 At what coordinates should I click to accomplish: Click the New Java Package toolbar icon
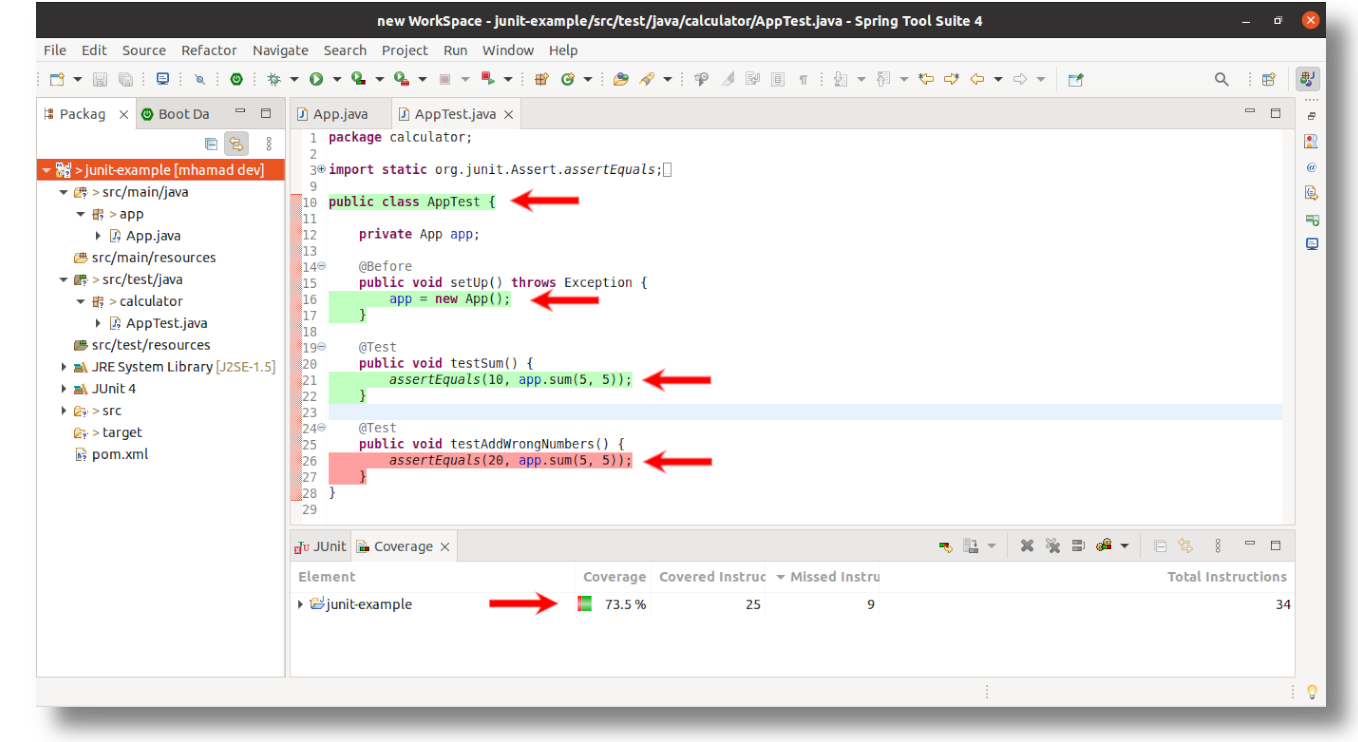[542, 79]
